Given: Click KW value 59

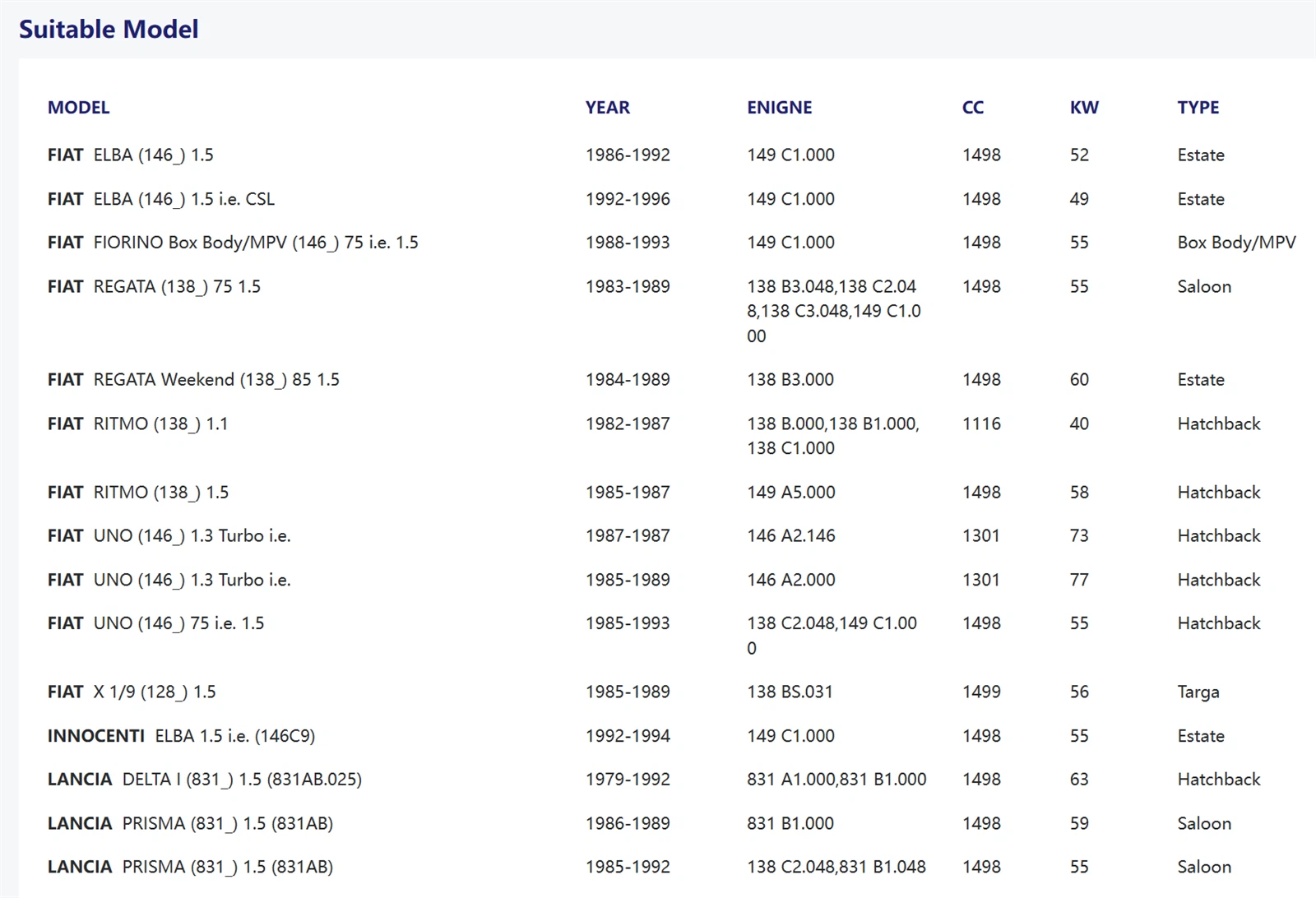Looking at the screenshot, I should [1079, 823].
